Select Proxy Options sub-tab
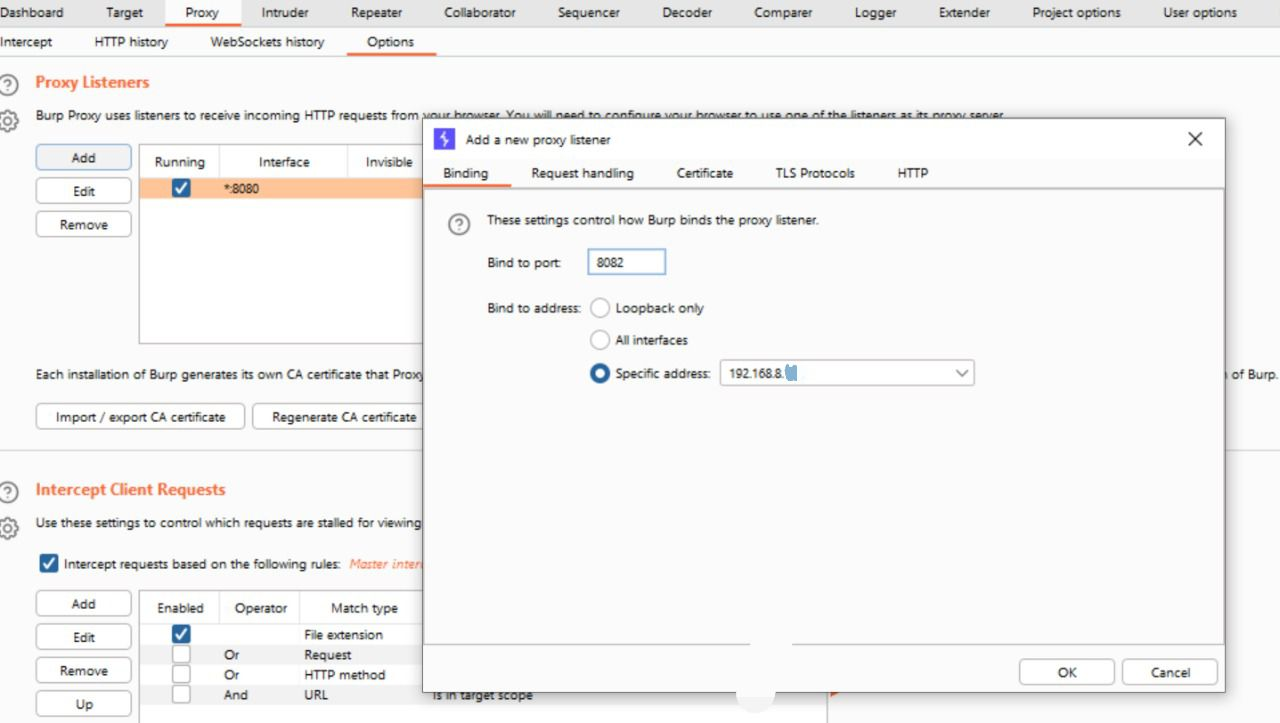 point(390,42)
